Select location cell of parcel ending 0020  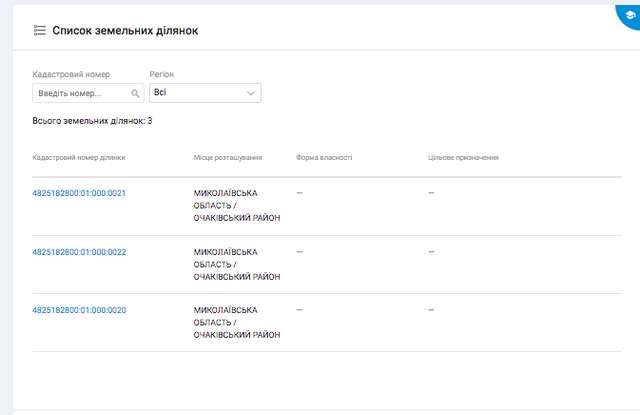(237, 322)
